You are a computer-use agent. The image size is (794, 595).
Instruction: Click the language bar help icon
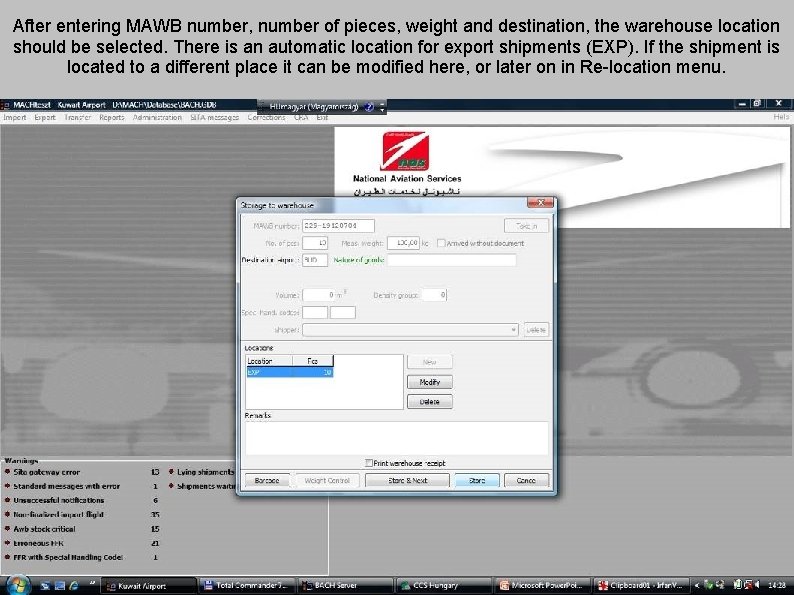point(369,107)
